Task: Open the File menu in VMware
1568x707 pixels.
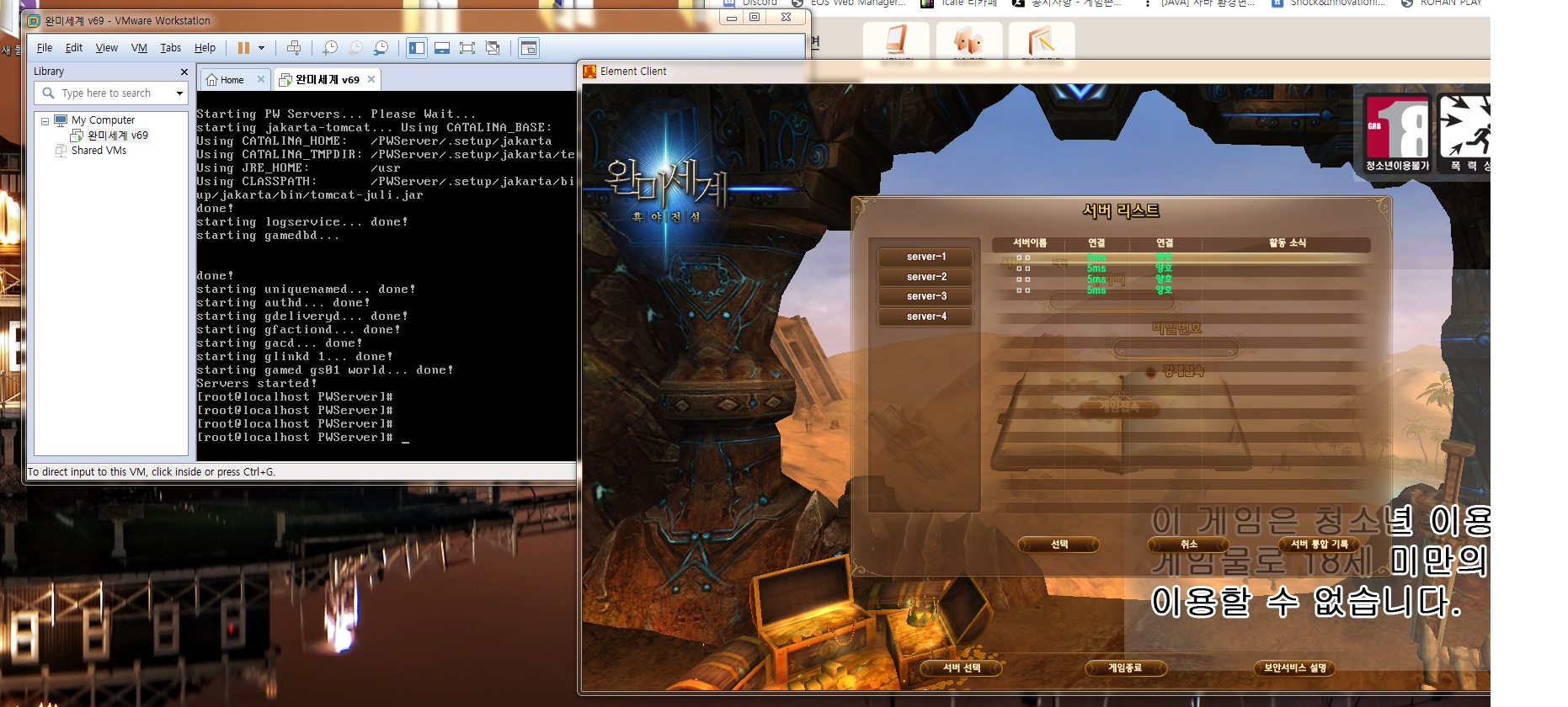Action: (45, 48)
